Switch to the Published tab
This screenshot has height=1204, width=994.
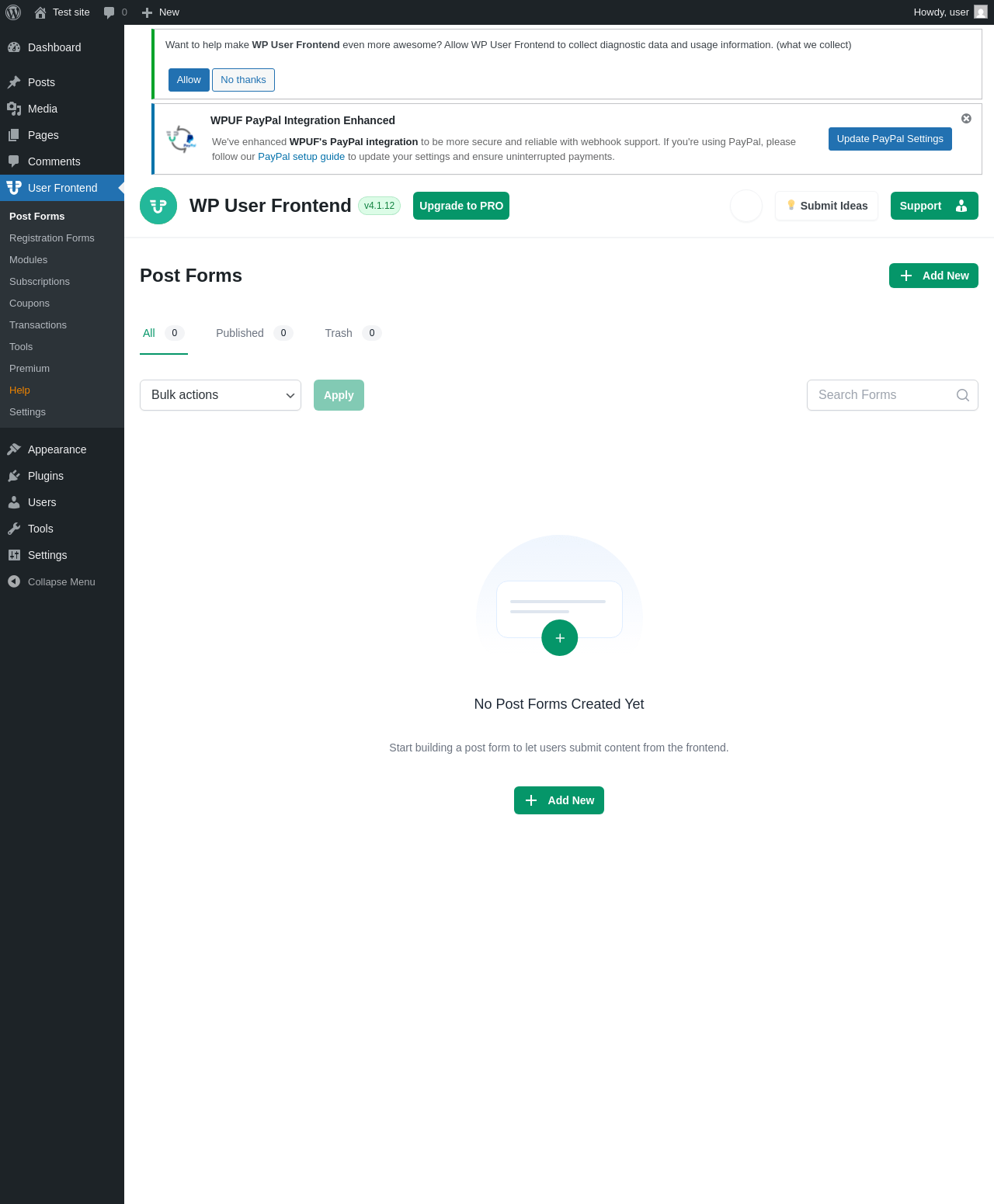(254, 333)
